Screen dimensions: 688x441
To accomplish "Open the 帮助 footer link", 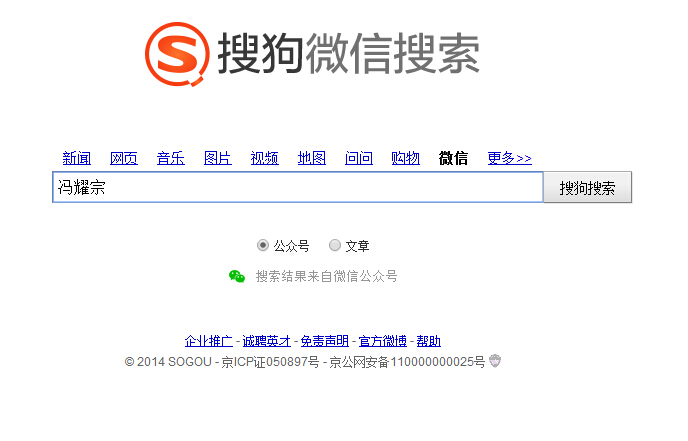I will tap(429, 341).
